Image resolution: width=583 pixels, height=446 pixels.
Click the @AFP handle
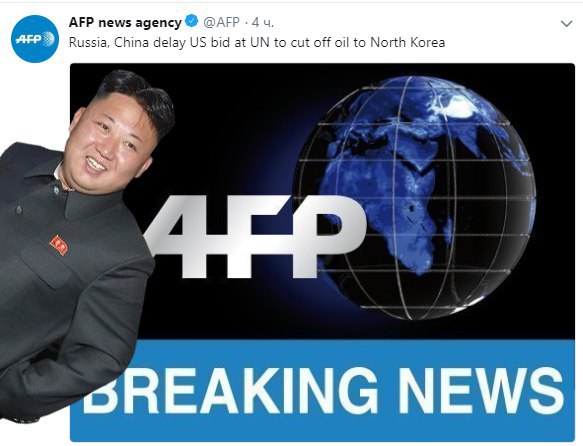[x=221, y=22]
